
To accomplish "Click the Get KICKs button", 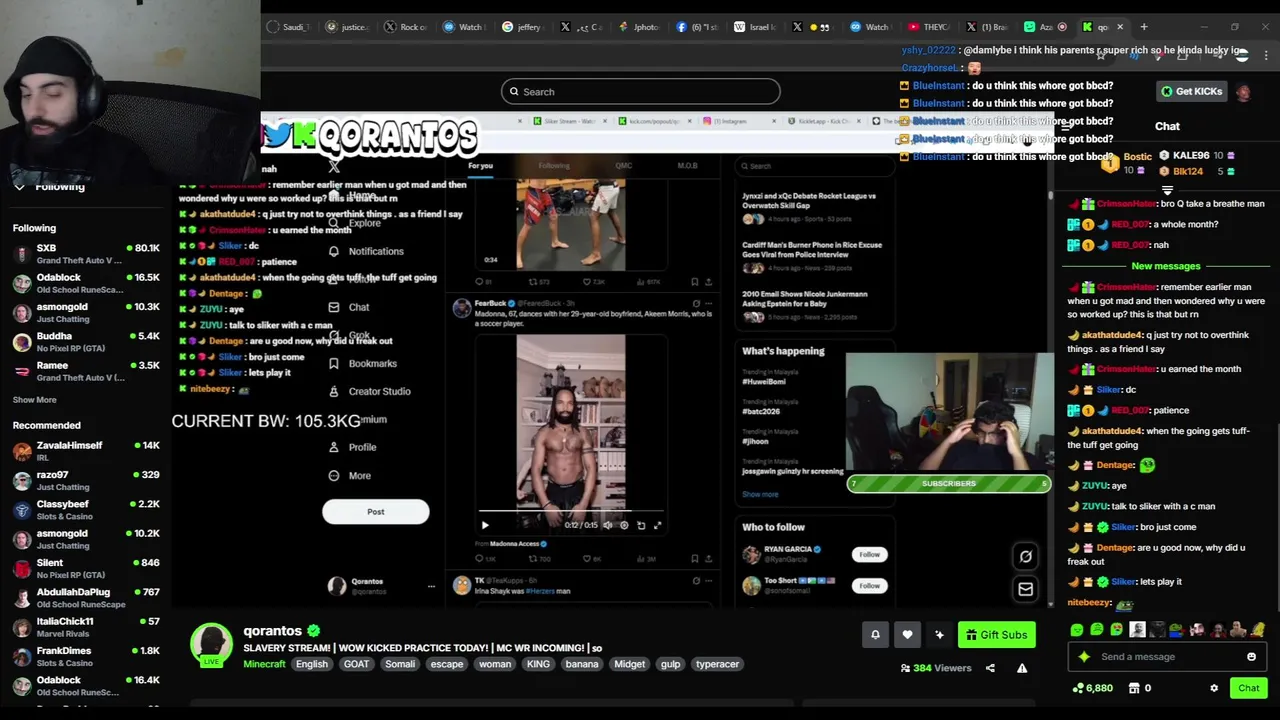I will pos(1192,92).
